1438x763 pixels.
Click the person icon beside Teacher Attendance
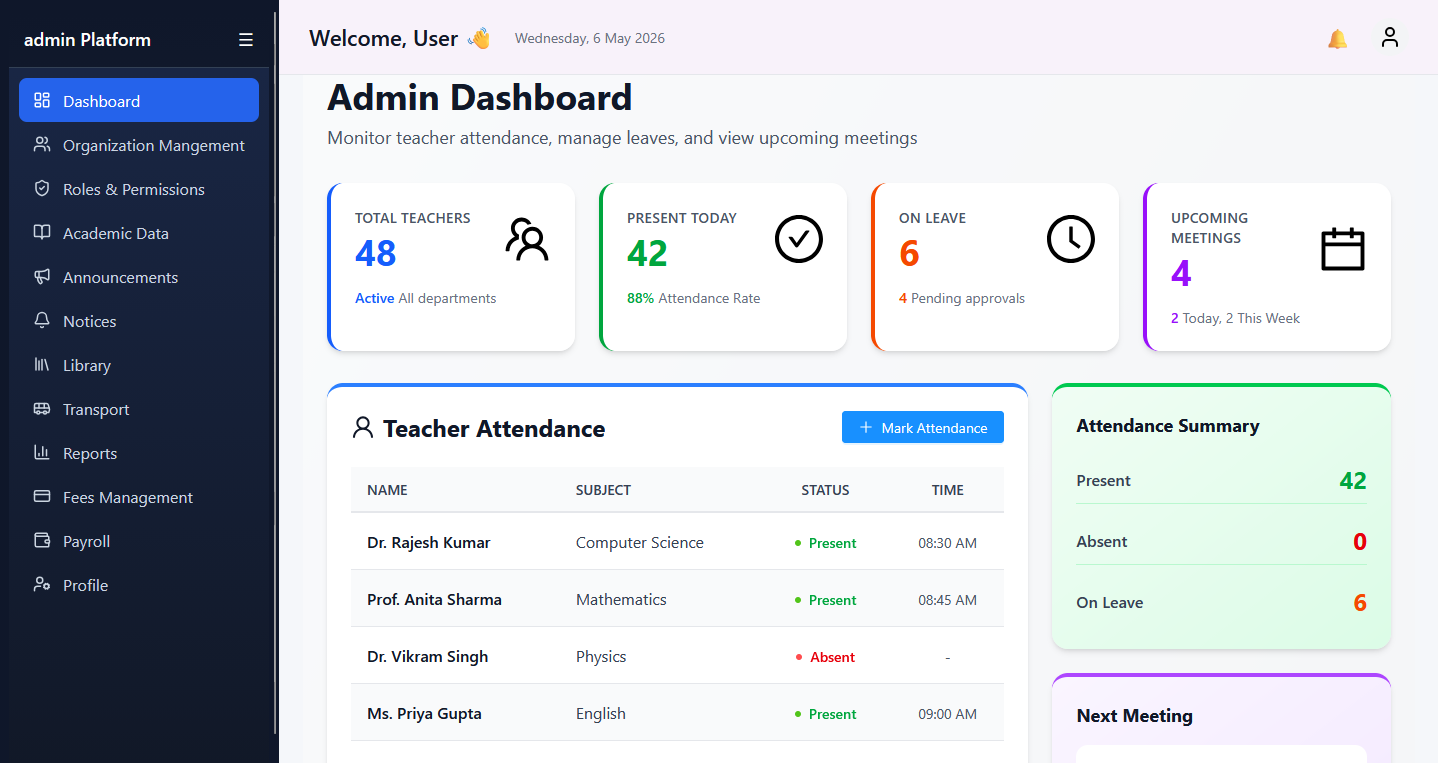(x=363, y=428)
